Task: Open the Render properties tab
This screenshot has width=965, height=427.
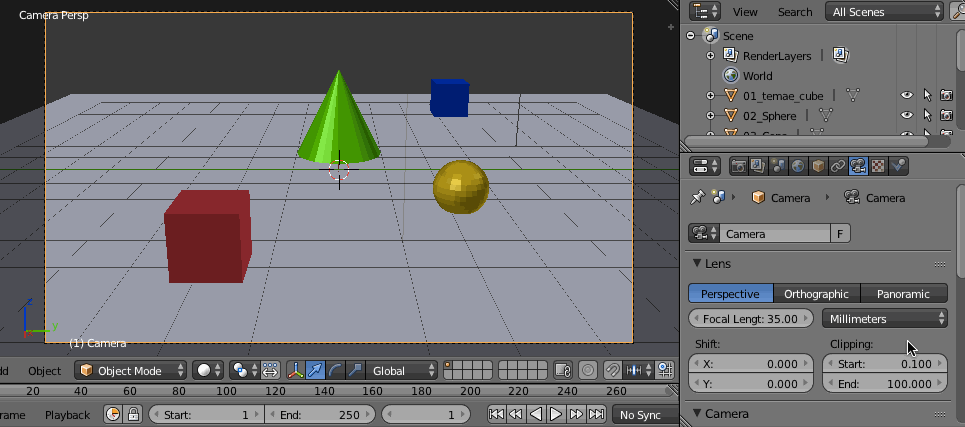Action: (x=739, y=166)
